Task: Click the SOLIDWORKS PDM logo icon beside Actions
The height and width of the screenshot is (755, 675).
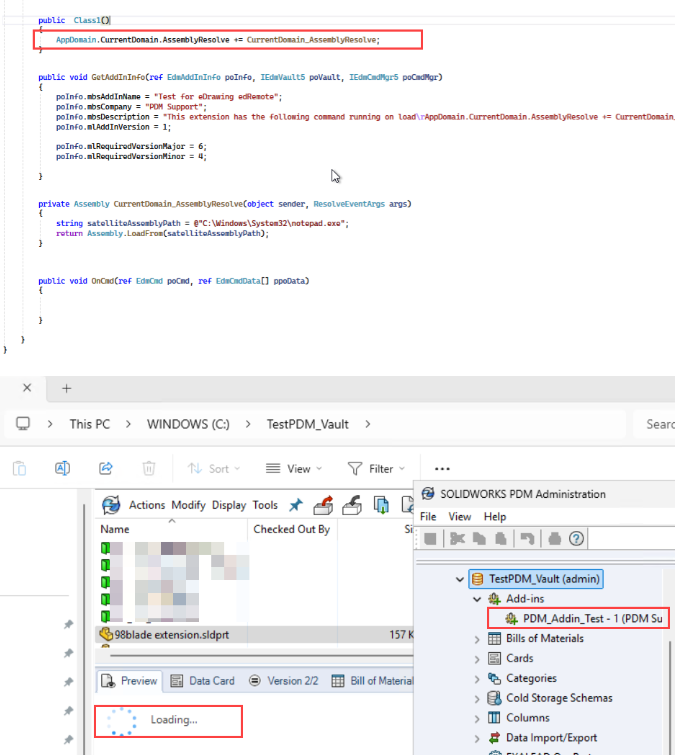Action: pos(112,505)
